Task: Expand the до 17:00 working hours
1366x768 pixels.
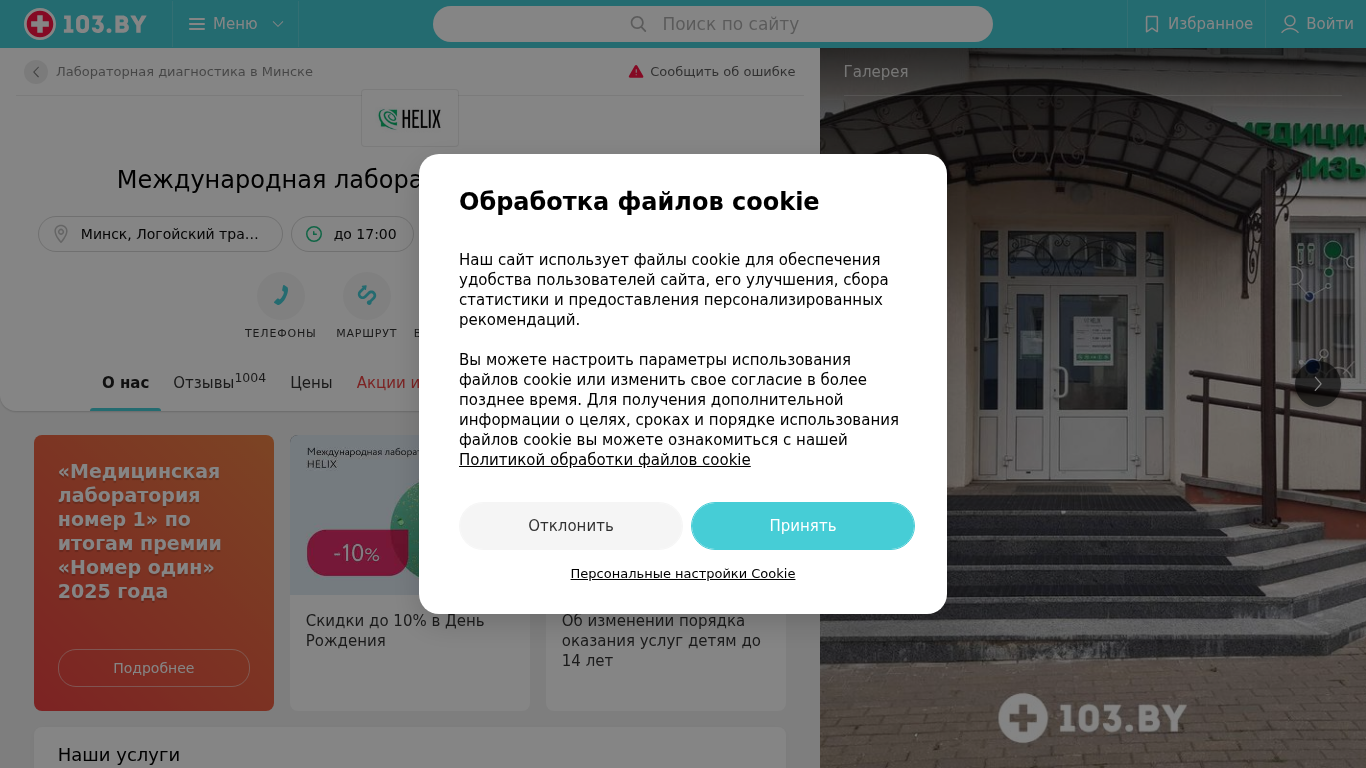Action: coord(352,234)
